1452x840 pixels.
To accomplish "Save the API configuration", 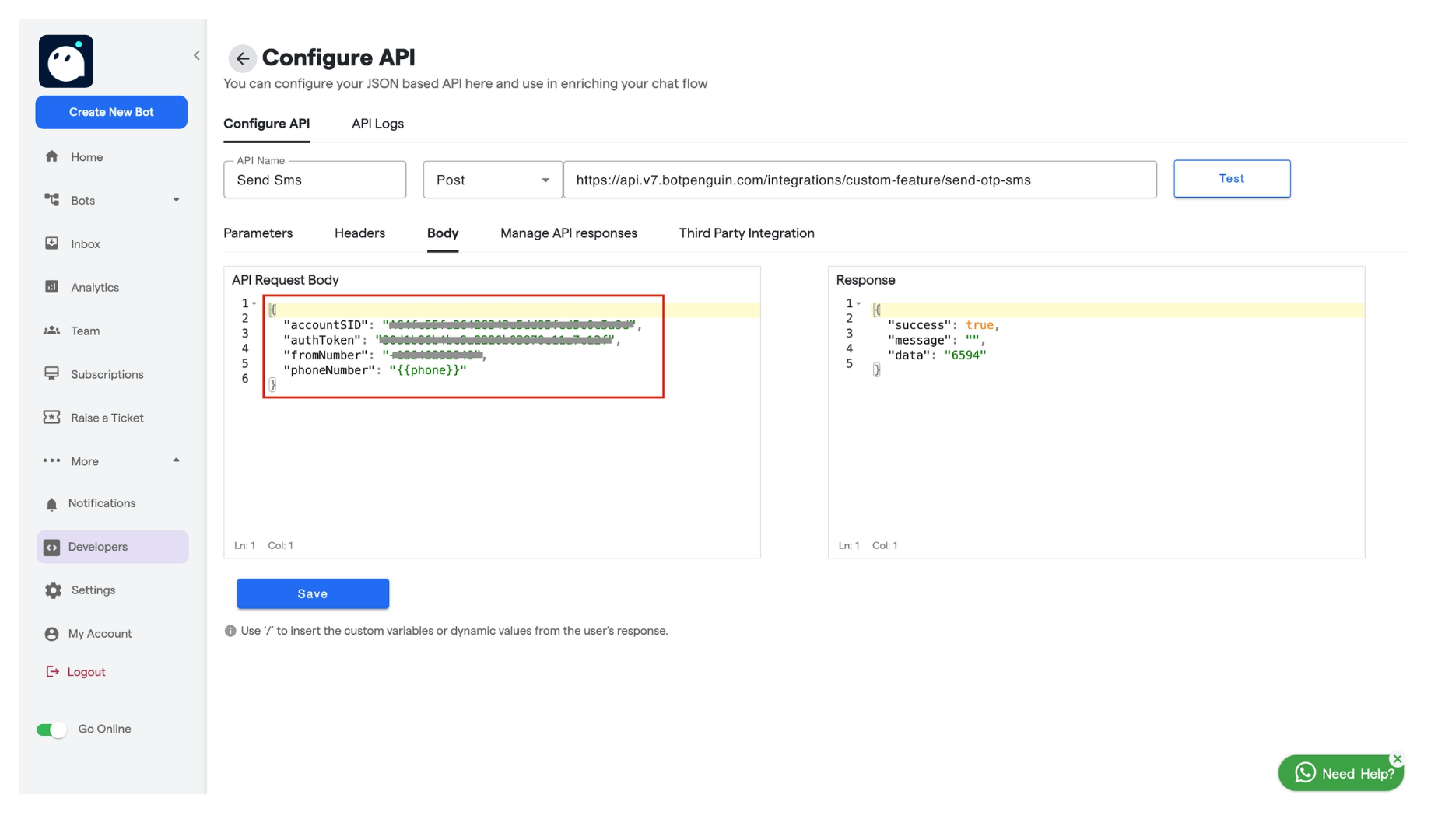I will coord(312,593).
